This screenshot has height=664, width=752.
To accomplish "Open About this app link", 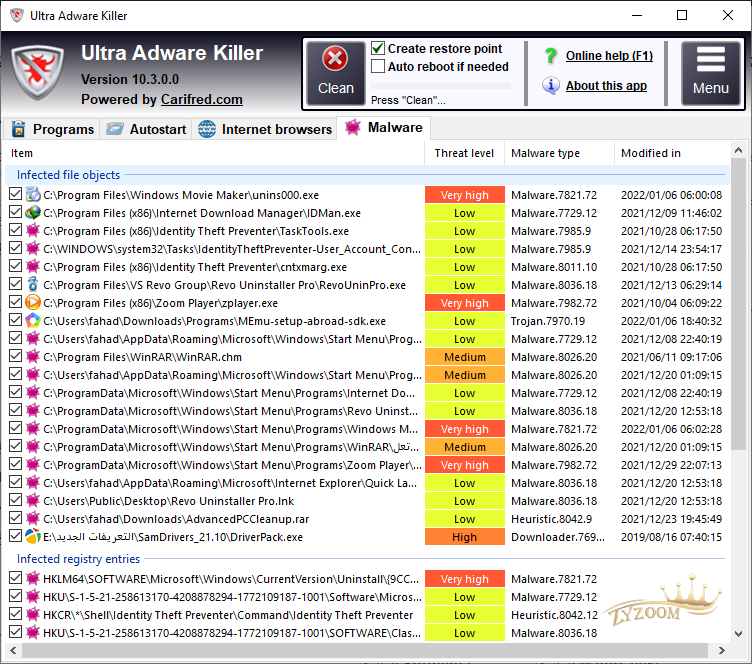I will [606, 86].
